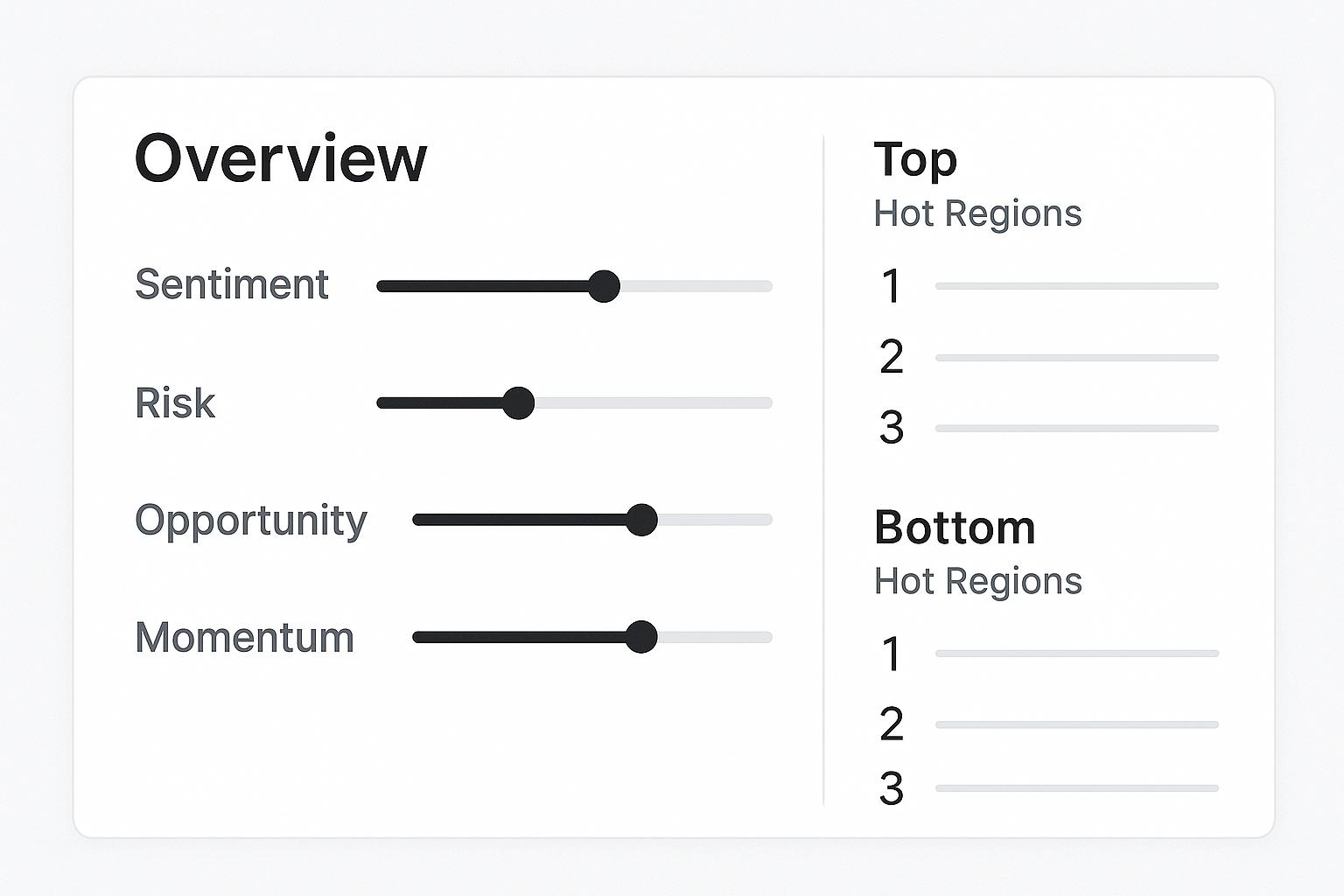Click the Bottom heading
The width and height of the screenshot is (1344, 896).
coord(955,528)
